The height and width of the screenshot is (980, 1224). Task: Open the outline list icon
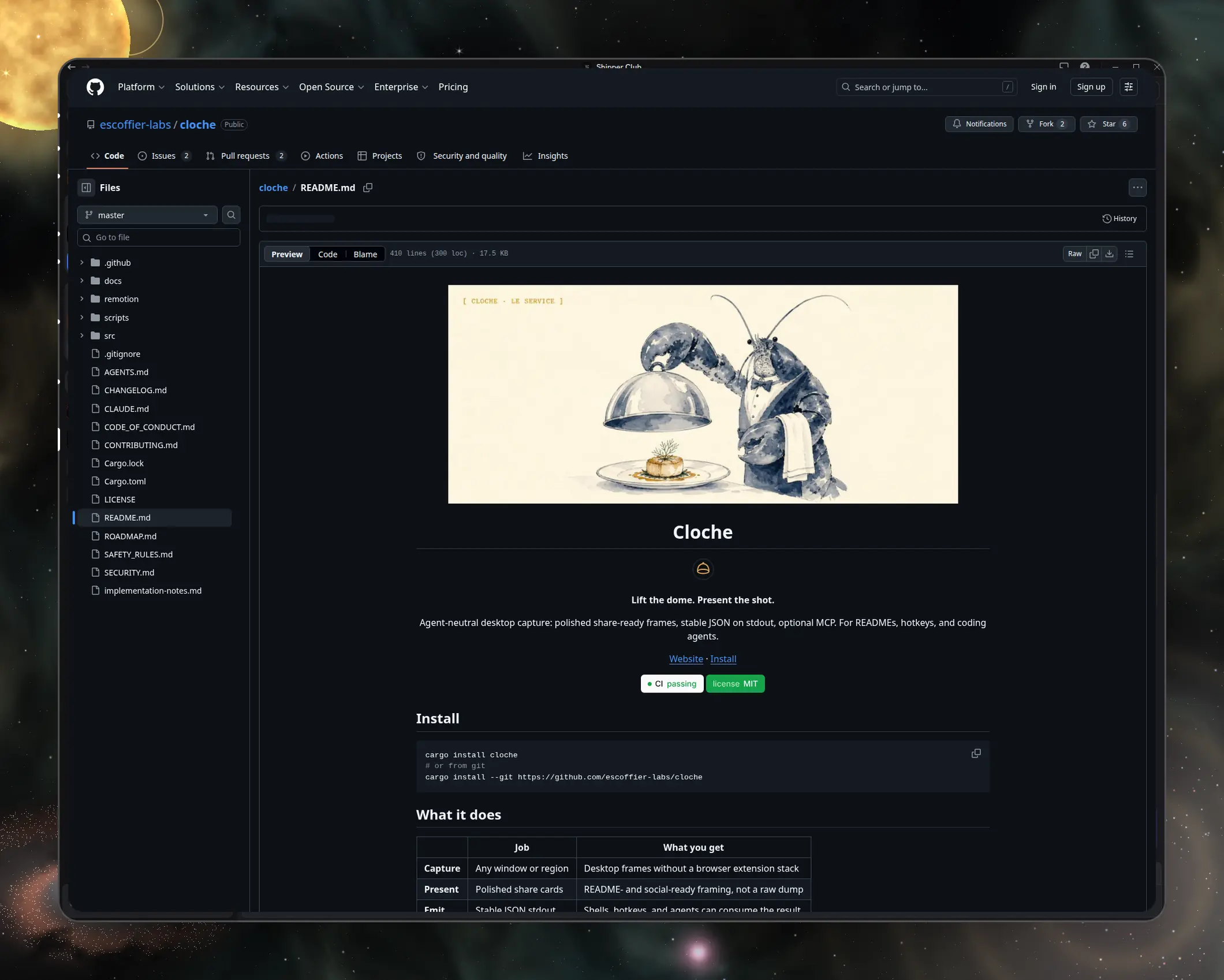point(1129,254)
